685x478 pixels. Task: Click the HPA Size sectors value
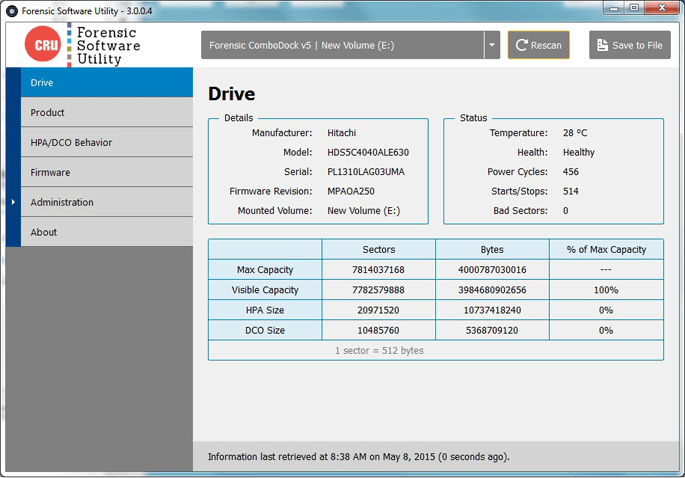click(378, 310)
